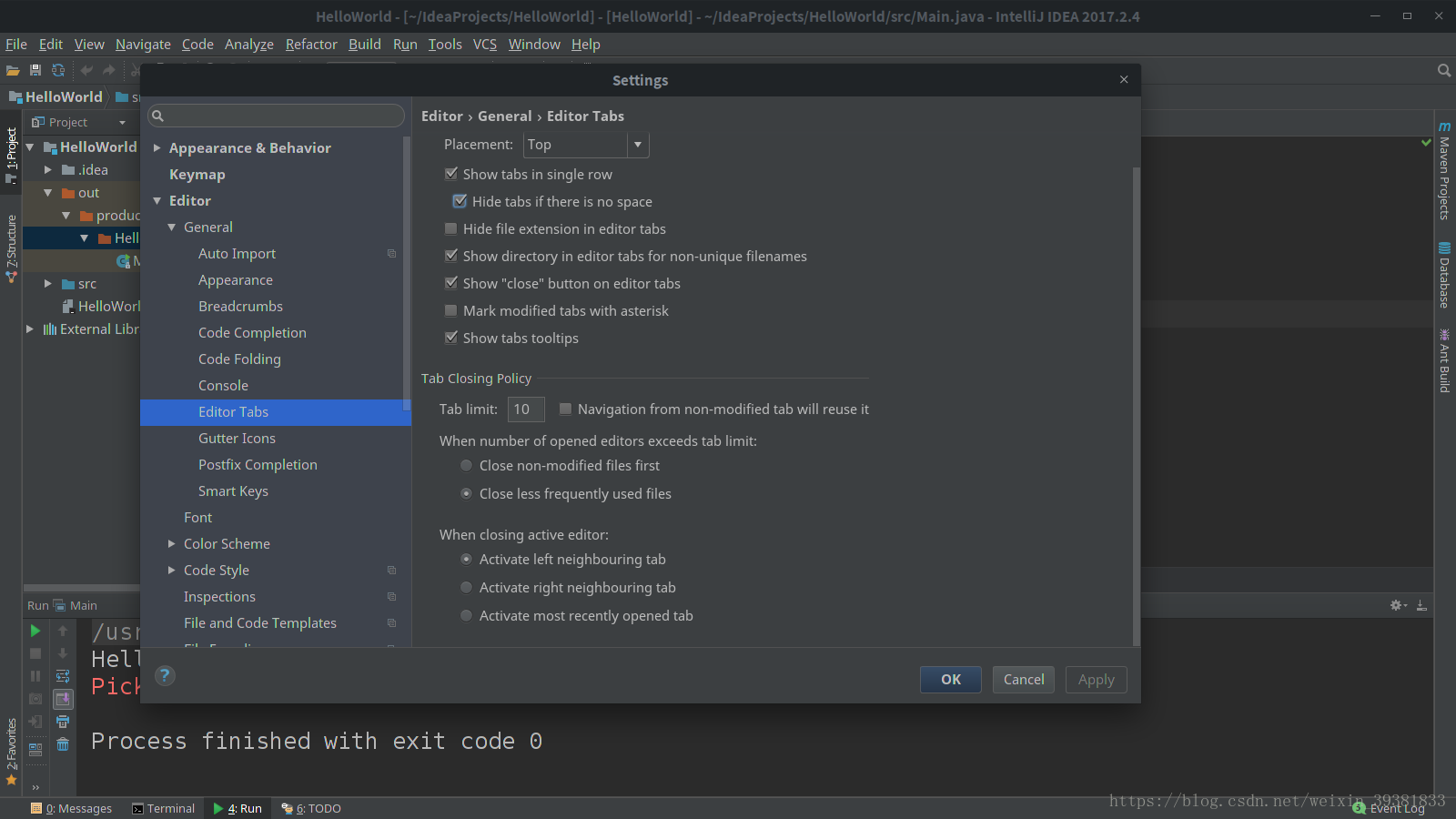This screenshot has width=1456, height=819.
Task: Click the Undo arrow toolbar icon
Action: [x=86, y=70]
